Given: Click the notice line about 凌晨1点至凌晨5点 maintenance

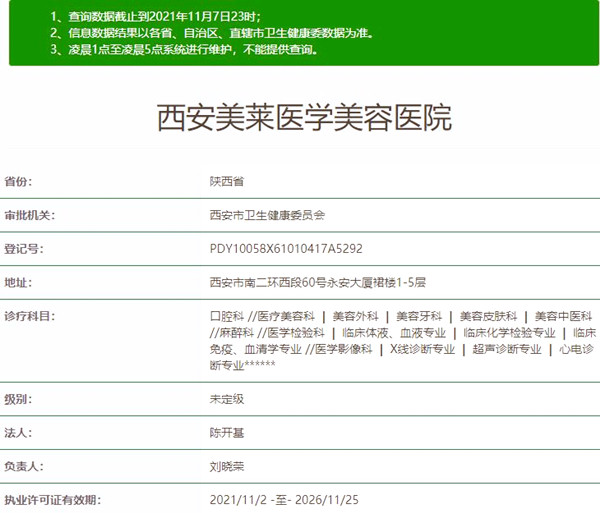Looking at the screenshot, I should coord(184,49).
